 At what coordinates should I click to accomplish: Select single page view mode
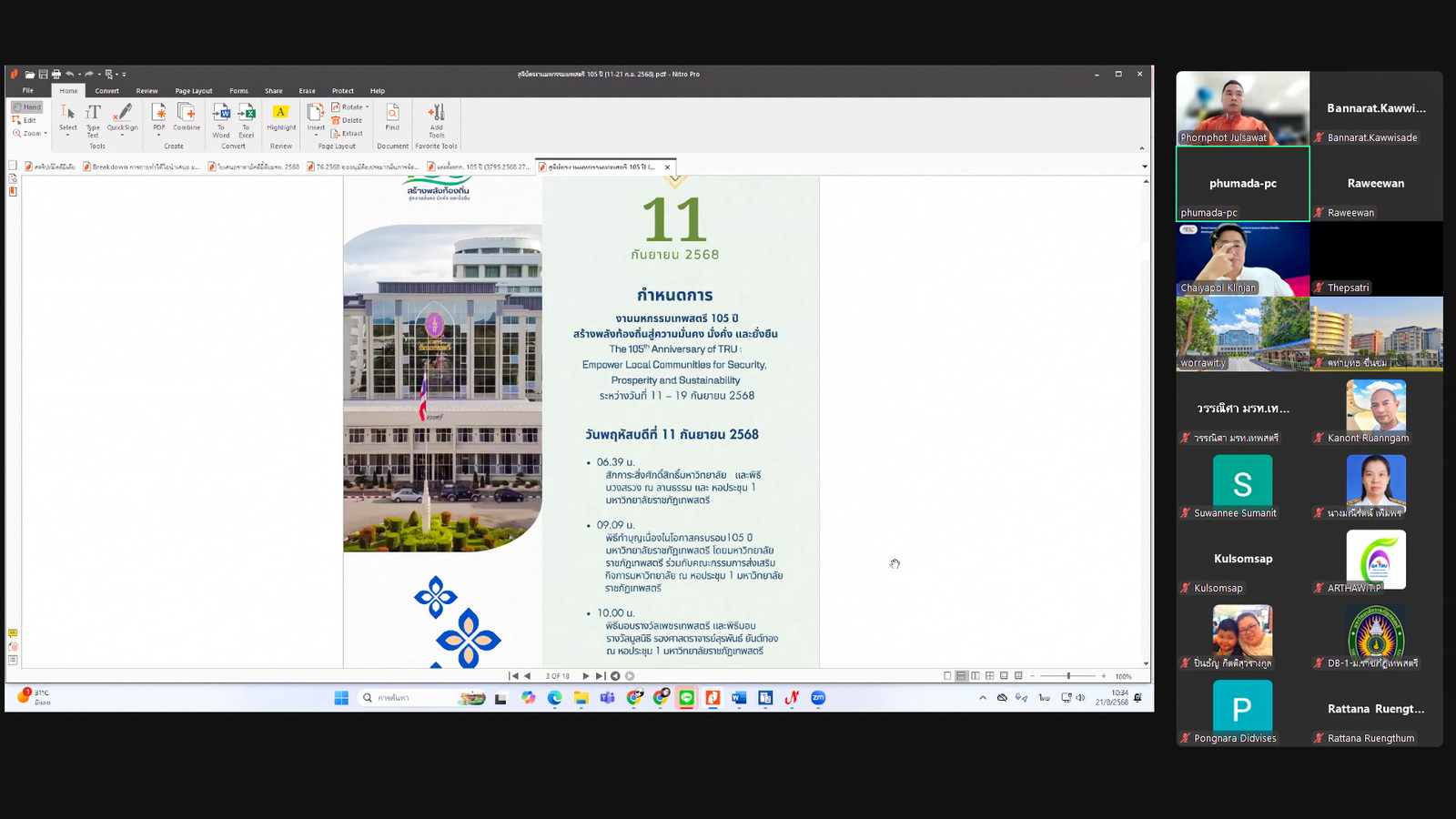tap(947, 676)
